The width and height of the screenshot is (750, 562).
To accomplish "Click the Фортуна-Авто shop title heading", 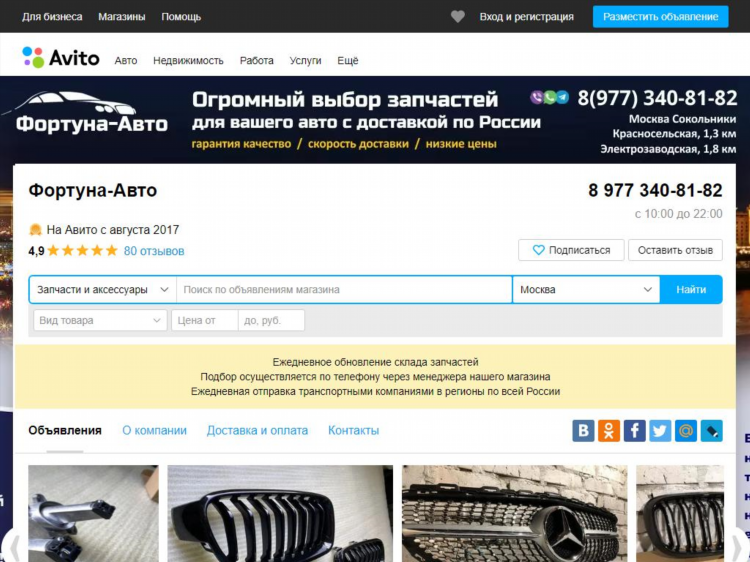I will 93,190.
